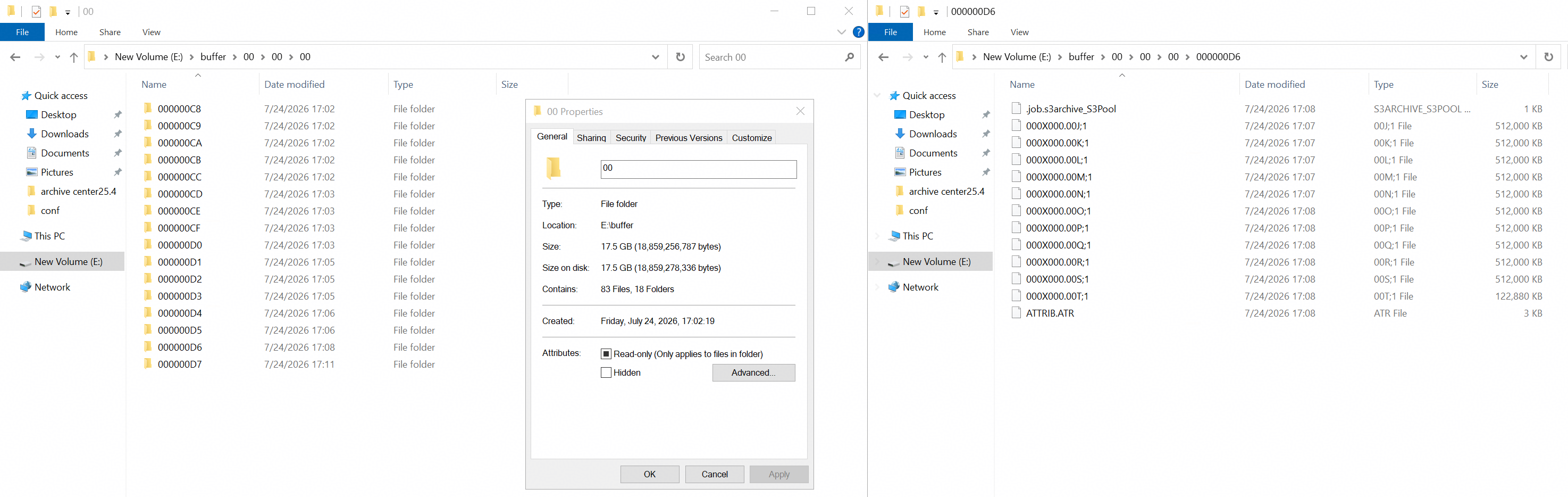Open View tab in right window
This screenshot has height=497, width=1568.
[x=1020, y=32]
